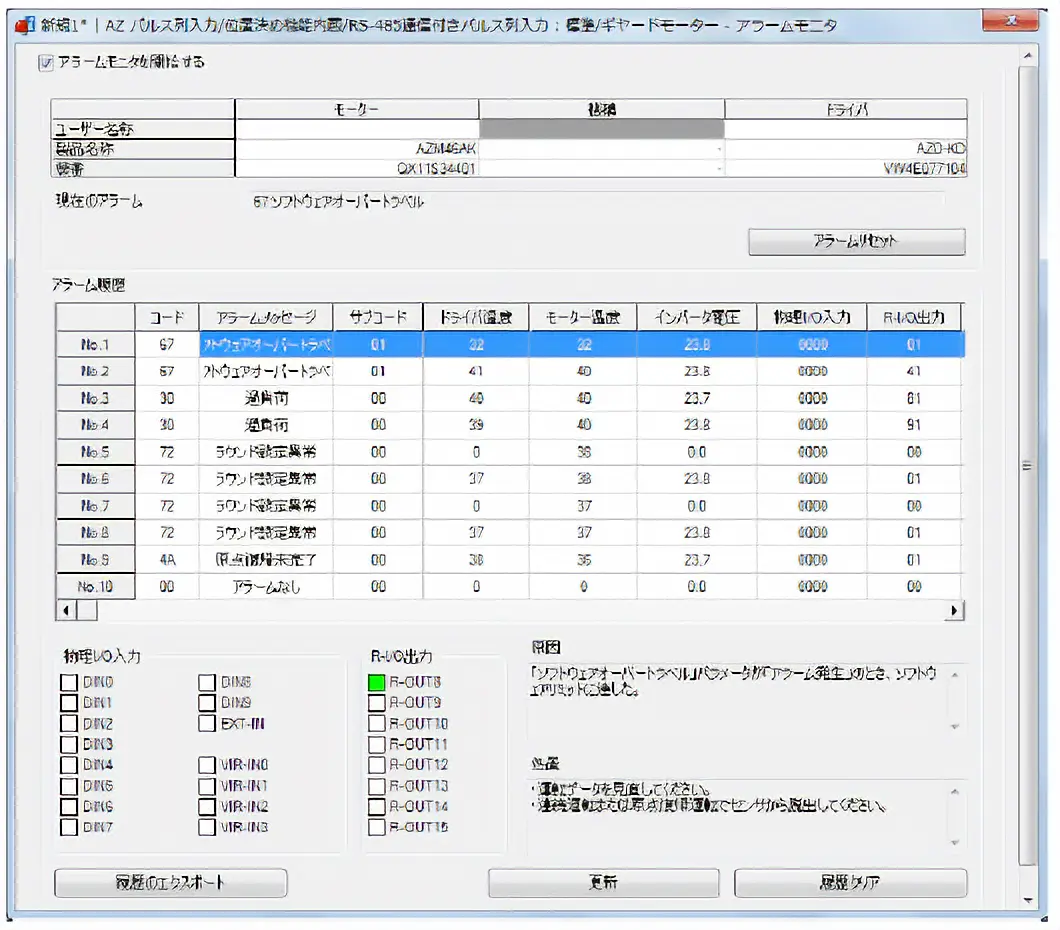Enable the VIR-IN0 virtual input
The width and height of the screenshot is (1060, 930).
coord(207,765)
